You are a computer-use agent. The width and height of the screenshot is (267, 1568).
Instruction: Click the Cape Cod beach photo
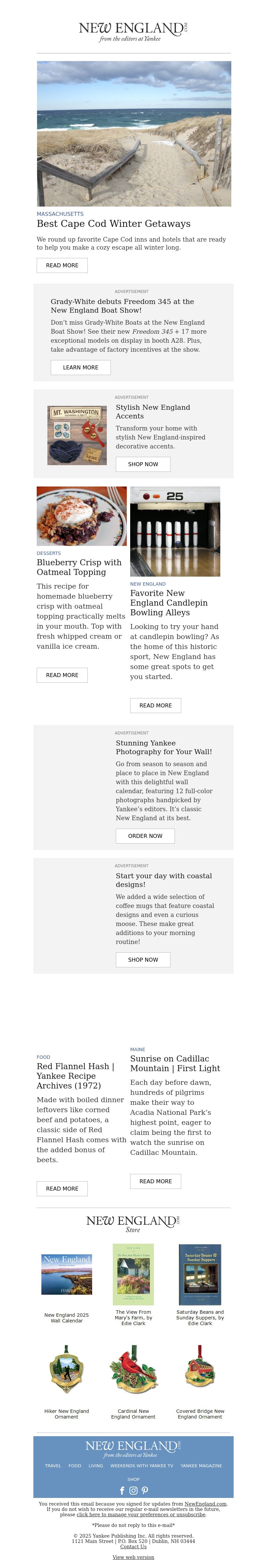pyautogui.click(x=134, y=133)
